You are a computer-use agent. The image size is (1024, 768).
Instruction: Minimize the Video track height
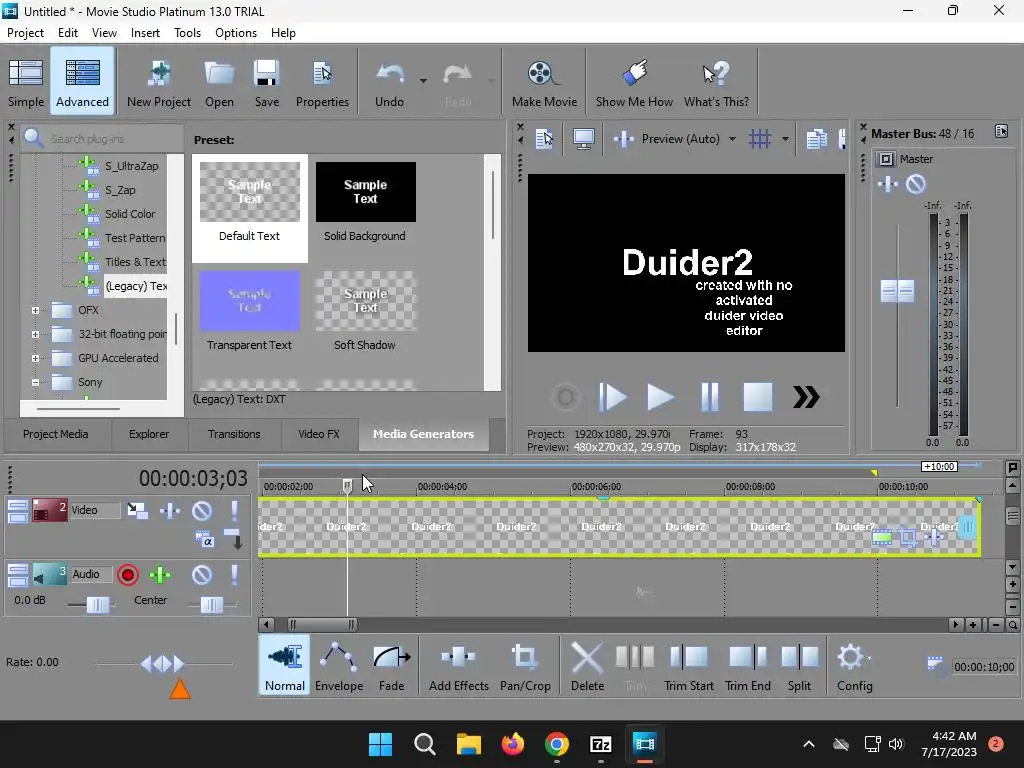(18, 511)
